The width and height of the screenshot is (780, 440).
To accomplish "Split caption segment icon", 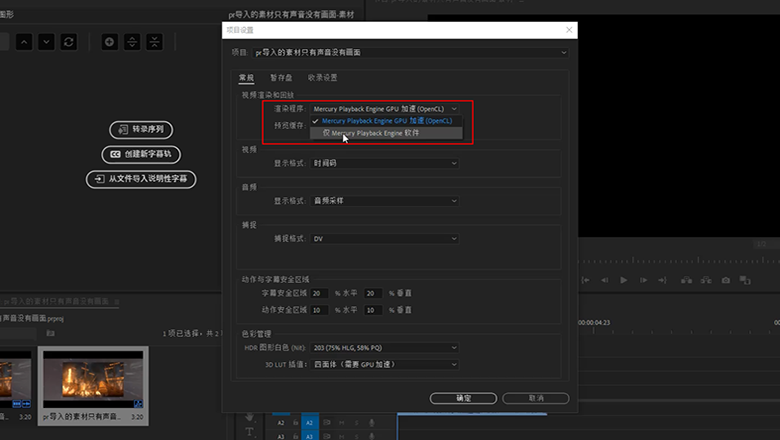I will tap(132, 42).
